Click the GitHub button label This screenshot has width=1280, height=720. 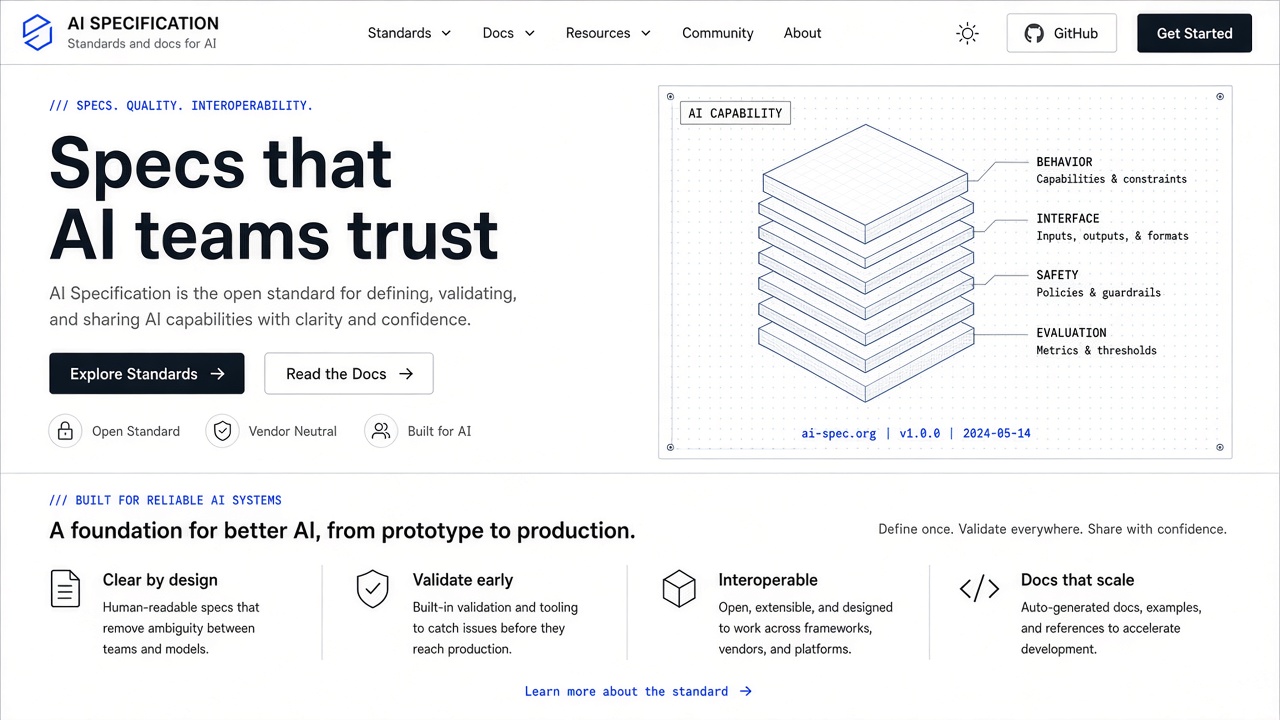coord(1076,33)
